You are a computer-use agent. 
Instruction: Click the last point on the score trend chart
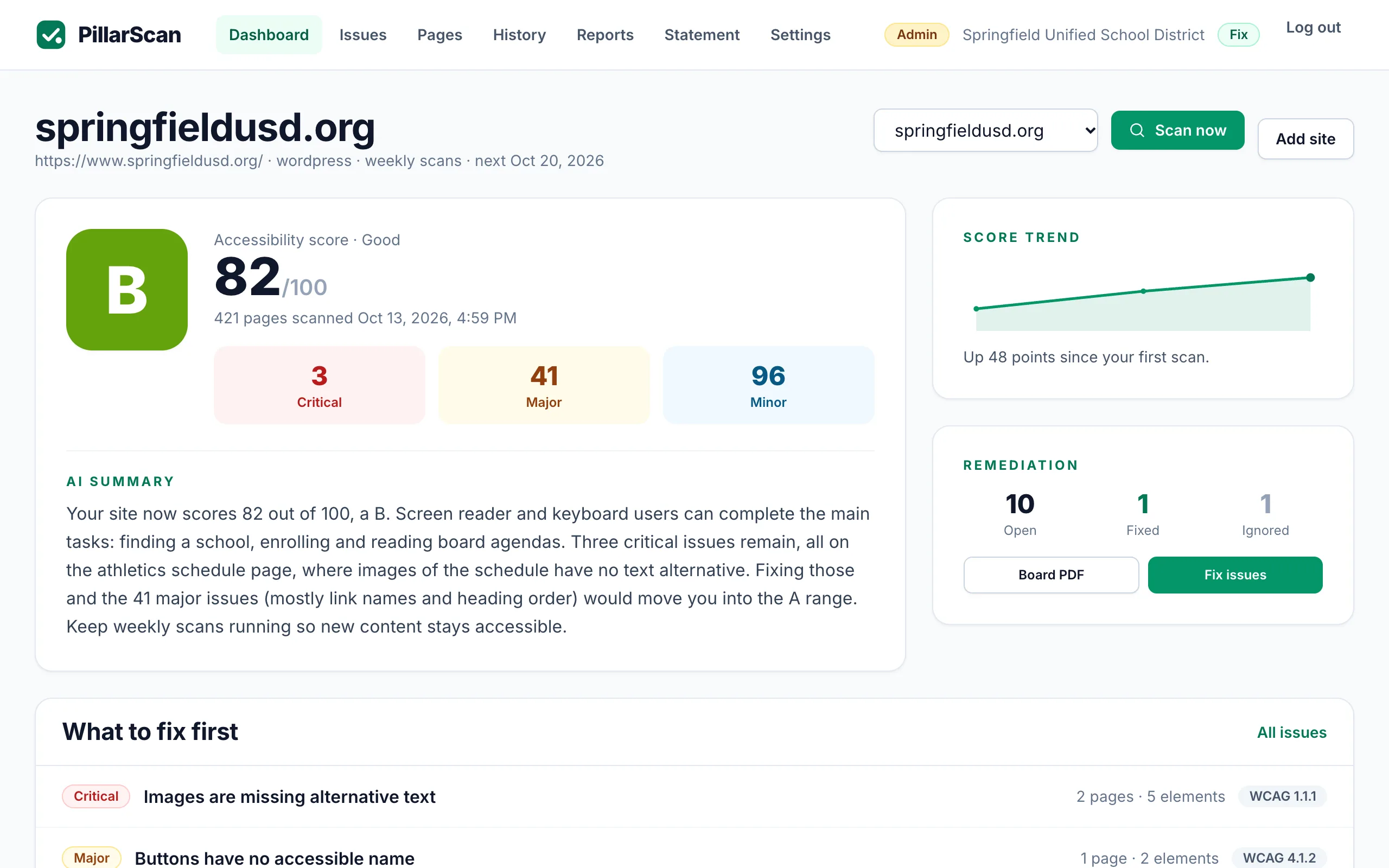tap(1310, 278)
